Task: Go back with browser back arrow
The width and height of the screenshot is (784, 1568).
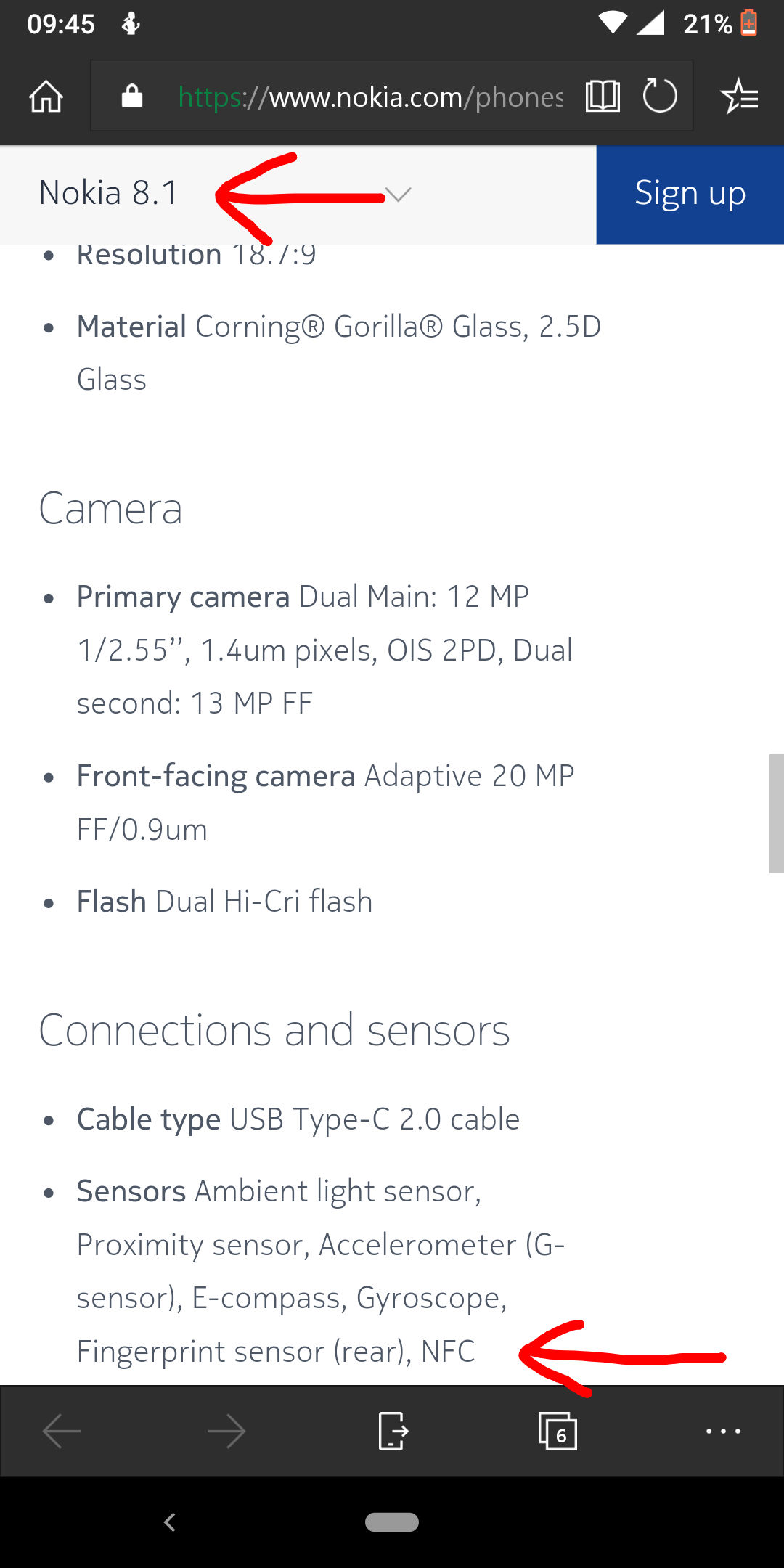Action: [62, 1431]
